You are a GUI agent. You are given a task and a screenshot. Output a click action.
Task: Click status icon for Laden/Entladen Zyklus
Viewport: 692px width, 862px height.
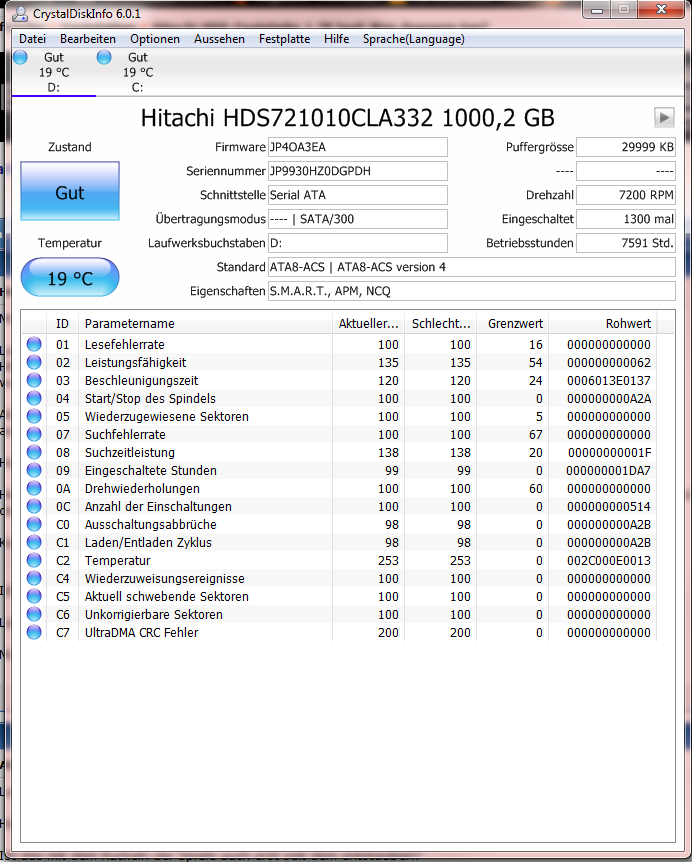(34, 542)
